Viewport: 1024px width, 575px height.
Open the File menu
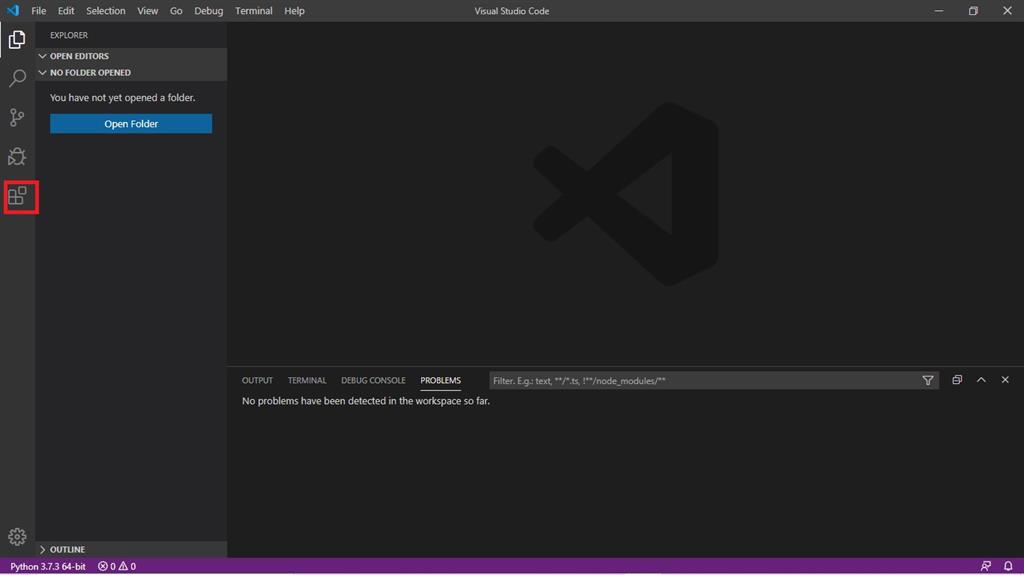39,10
